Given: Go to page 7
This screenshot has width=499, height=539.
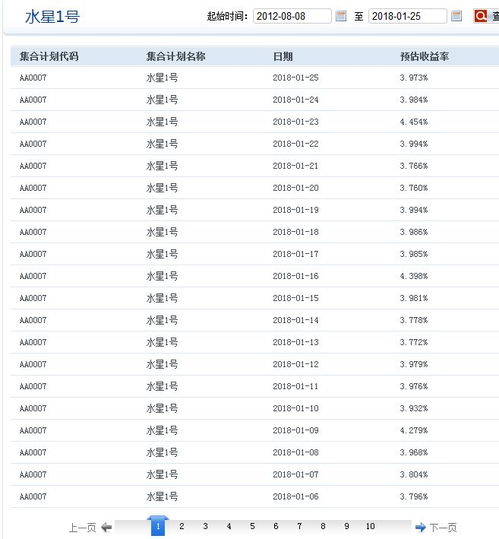Looking at the screenshot, I should coord(299,526).
